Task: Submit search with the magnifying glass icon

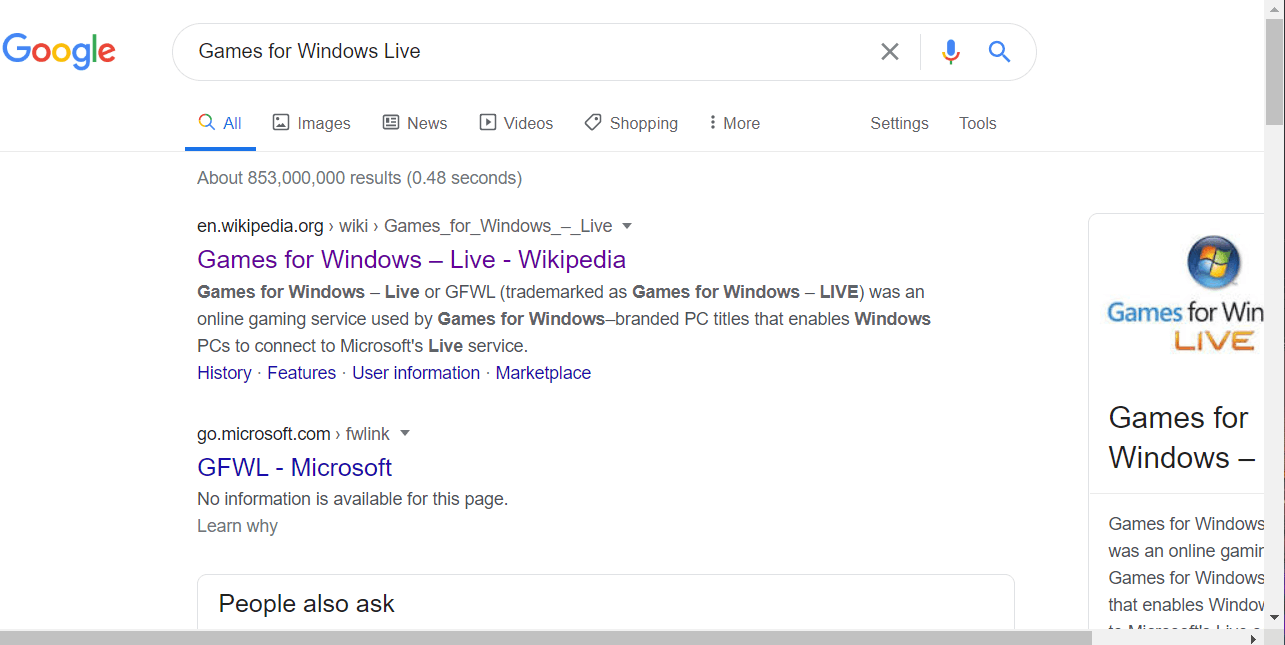Action: [x=999, y=51]
